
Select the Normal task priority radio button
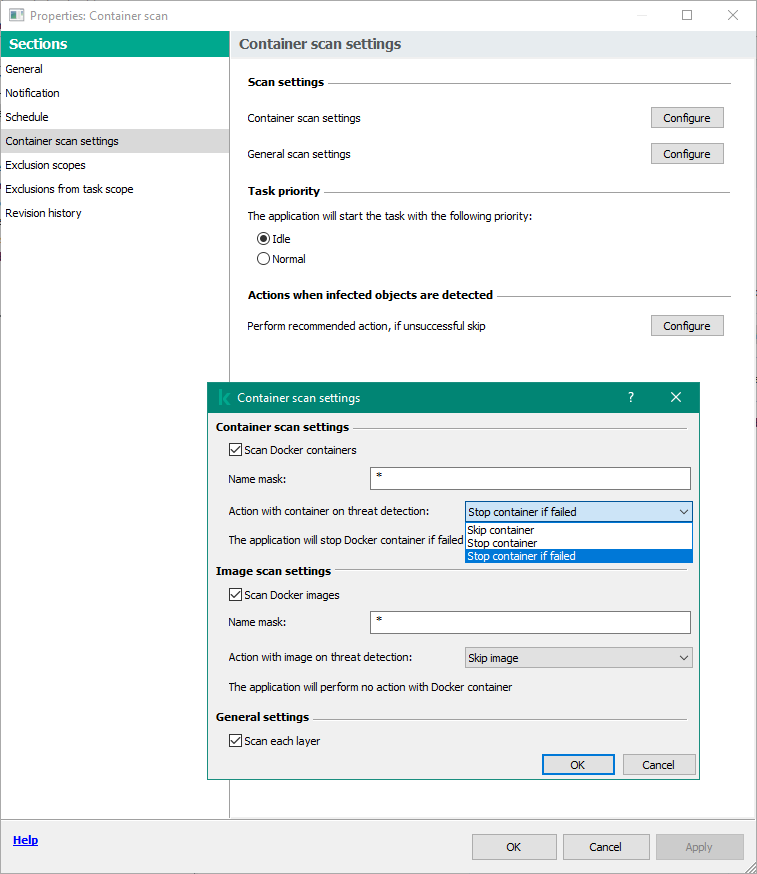tap(264, 259)
